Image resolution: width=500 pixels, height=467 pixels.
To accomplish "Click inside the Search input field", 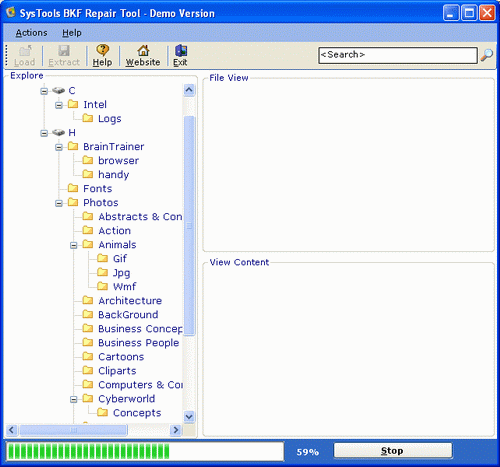I will pyautogui.click(x=398, y=55).
